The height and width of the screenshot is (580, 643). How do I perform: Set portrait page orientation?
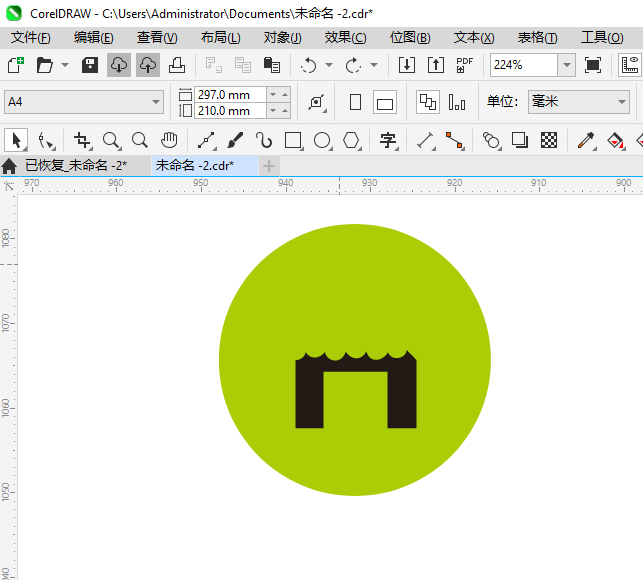[356, 102]
